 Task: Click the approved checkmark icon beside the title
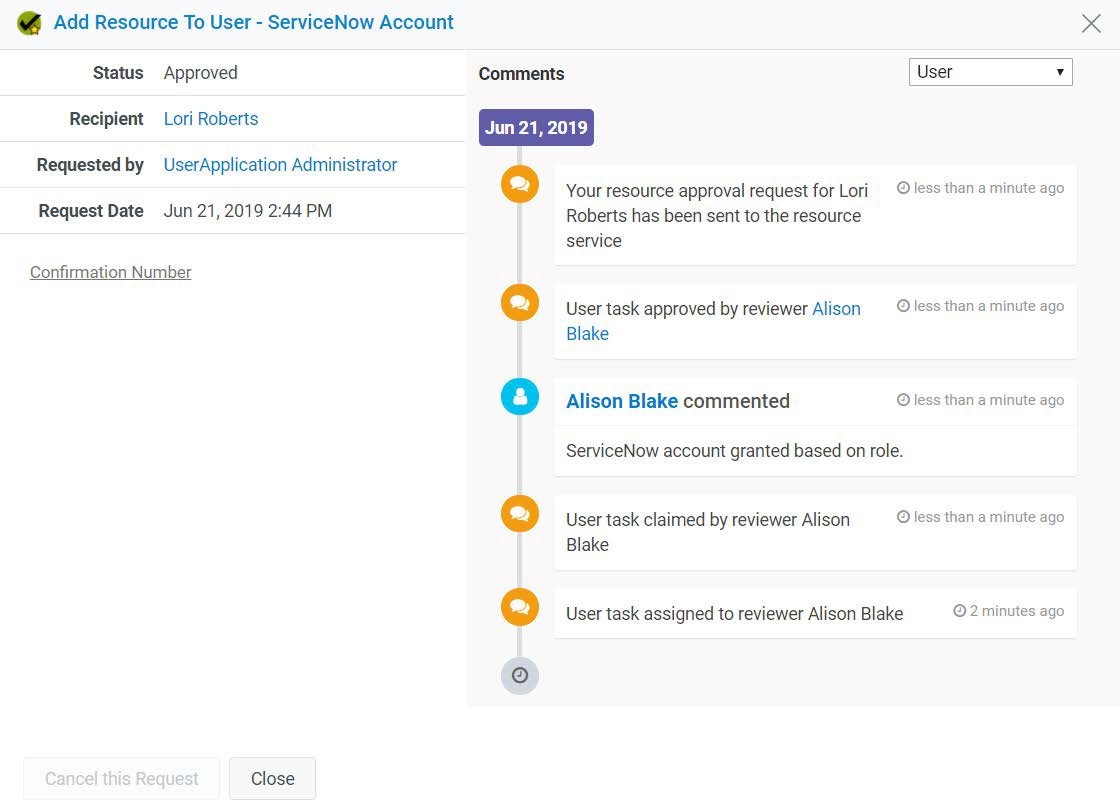coord(29,23)
